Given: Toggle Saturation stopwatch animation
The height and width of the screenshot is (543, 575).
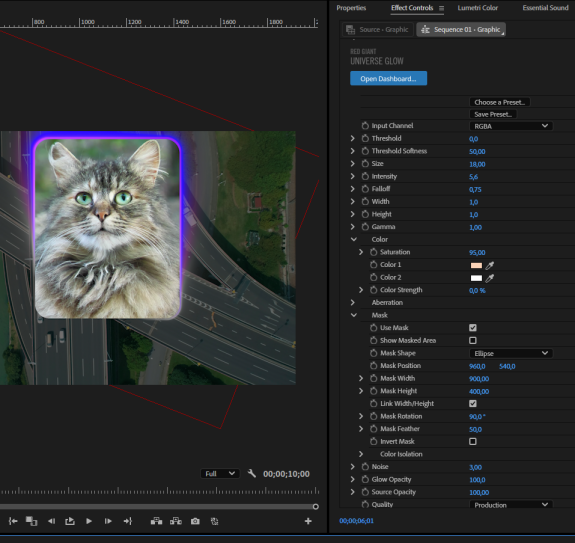Looking at the screenshot, I should [x=373, y=252].
